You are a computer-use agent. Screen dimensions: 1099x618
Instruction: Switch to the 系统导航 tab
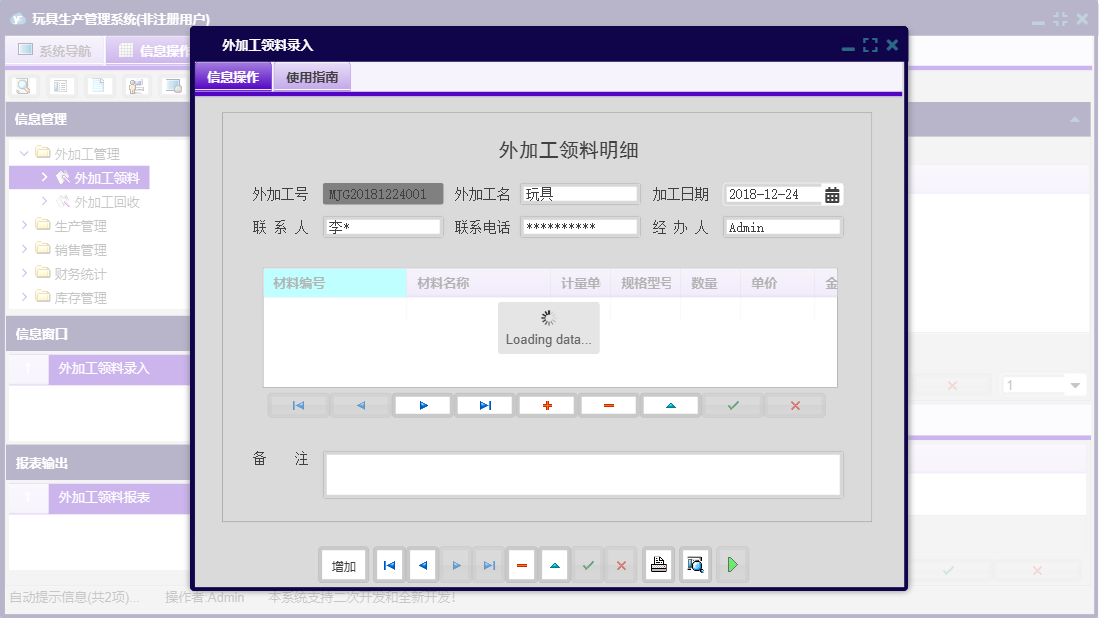coord(55,49)
